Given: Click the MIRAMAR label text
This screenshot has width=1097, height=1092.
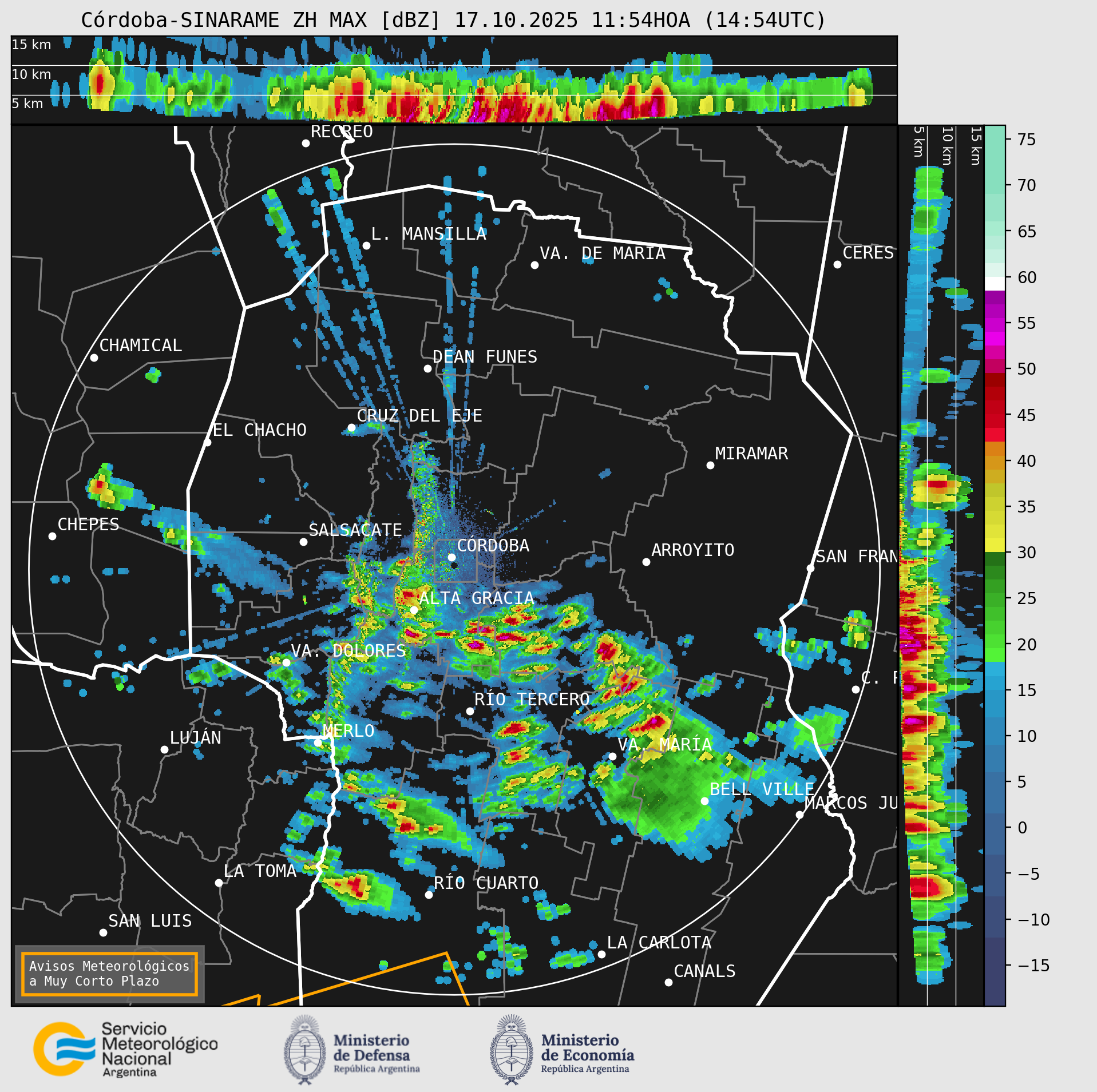Looking at the screenshot, I should point(751,454).
